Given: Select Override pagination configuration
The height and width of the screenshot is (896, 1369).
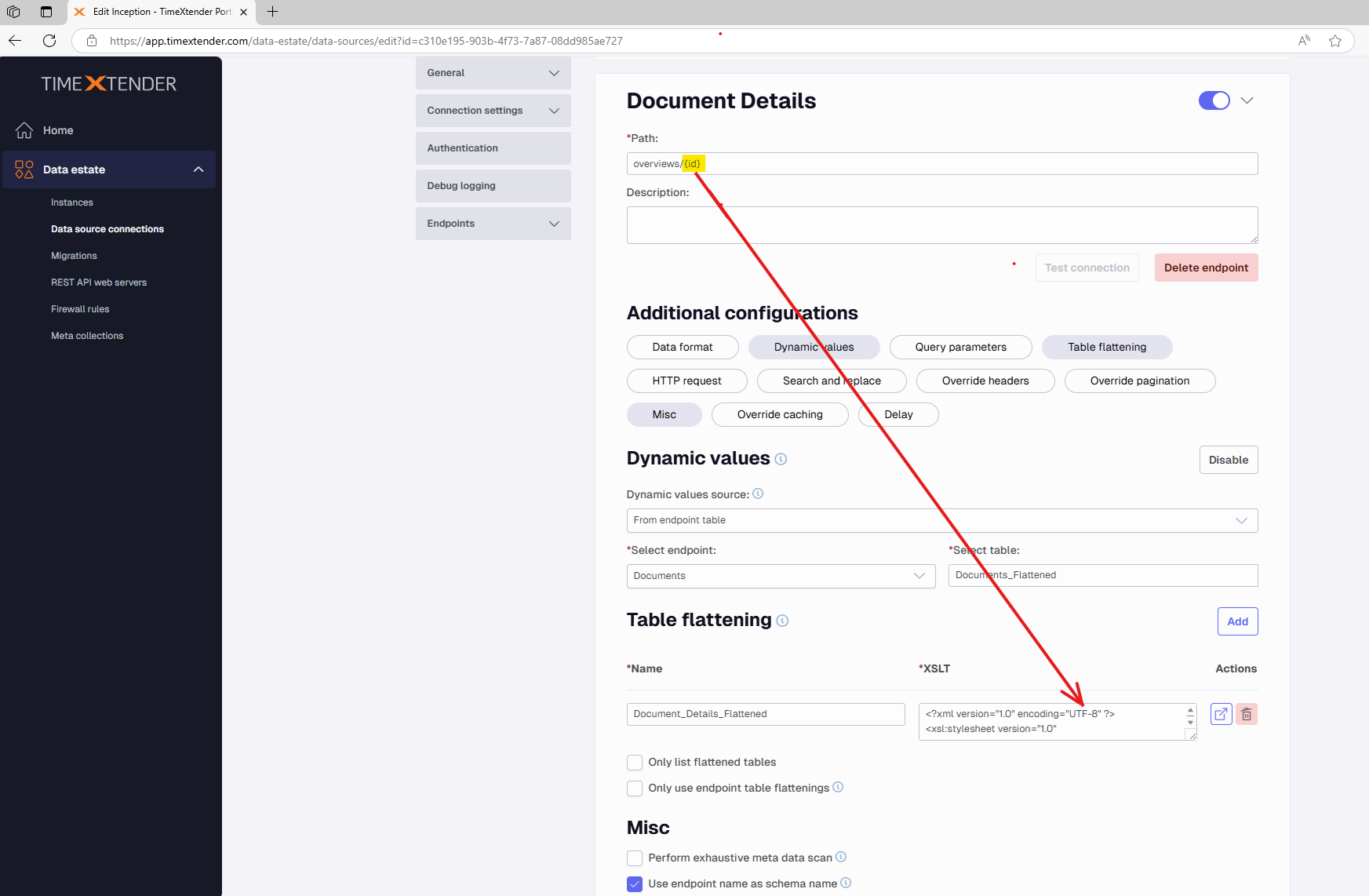Looking at the screenshot, I should click(1140, 381).
